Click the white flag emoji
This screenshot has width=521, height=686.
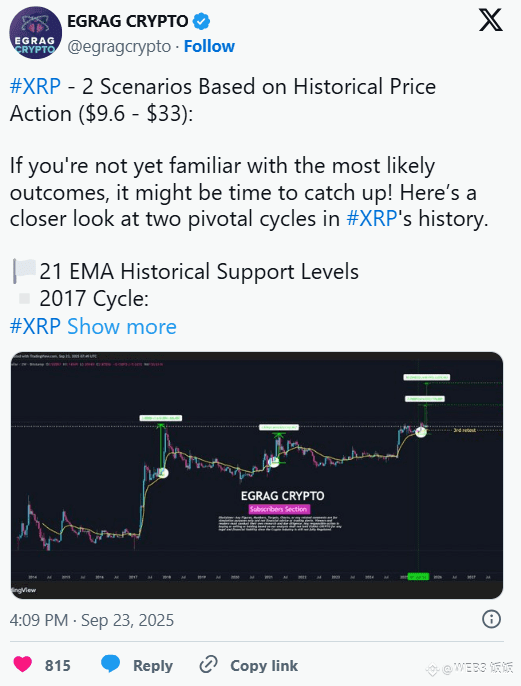[x=24, y=271]
